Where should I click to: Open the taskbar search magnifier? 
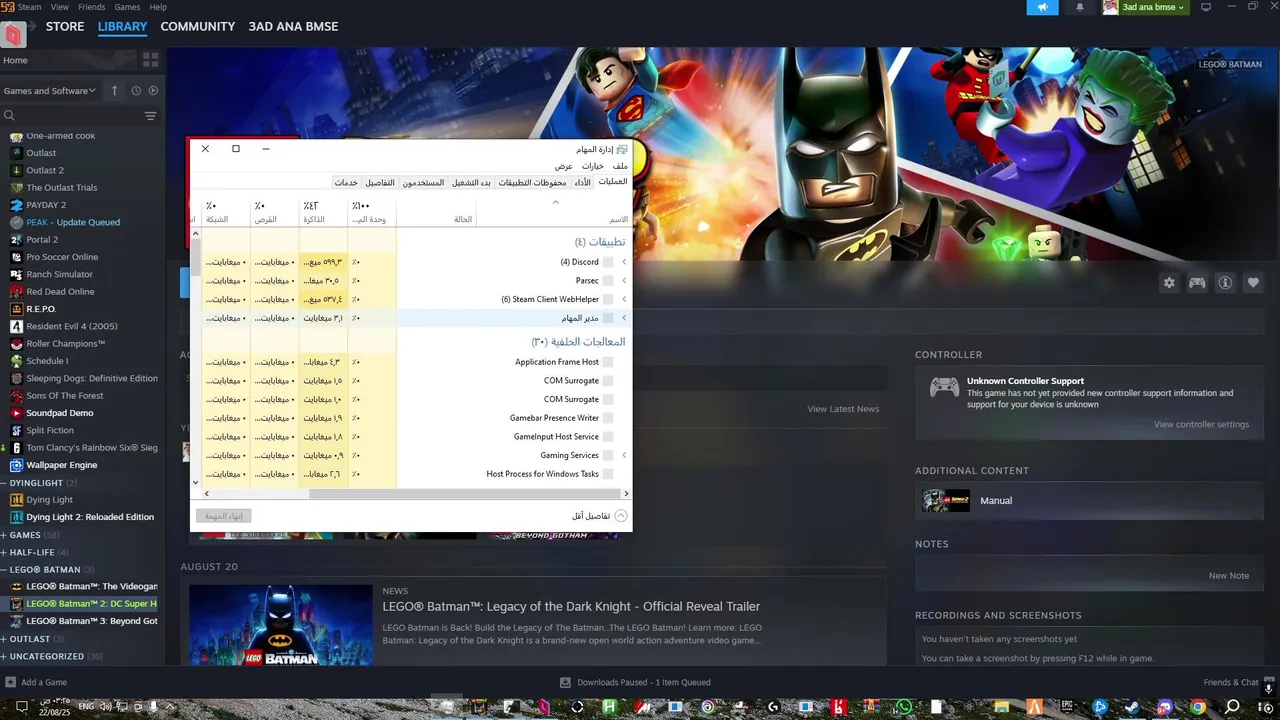tap(1232, 707)
